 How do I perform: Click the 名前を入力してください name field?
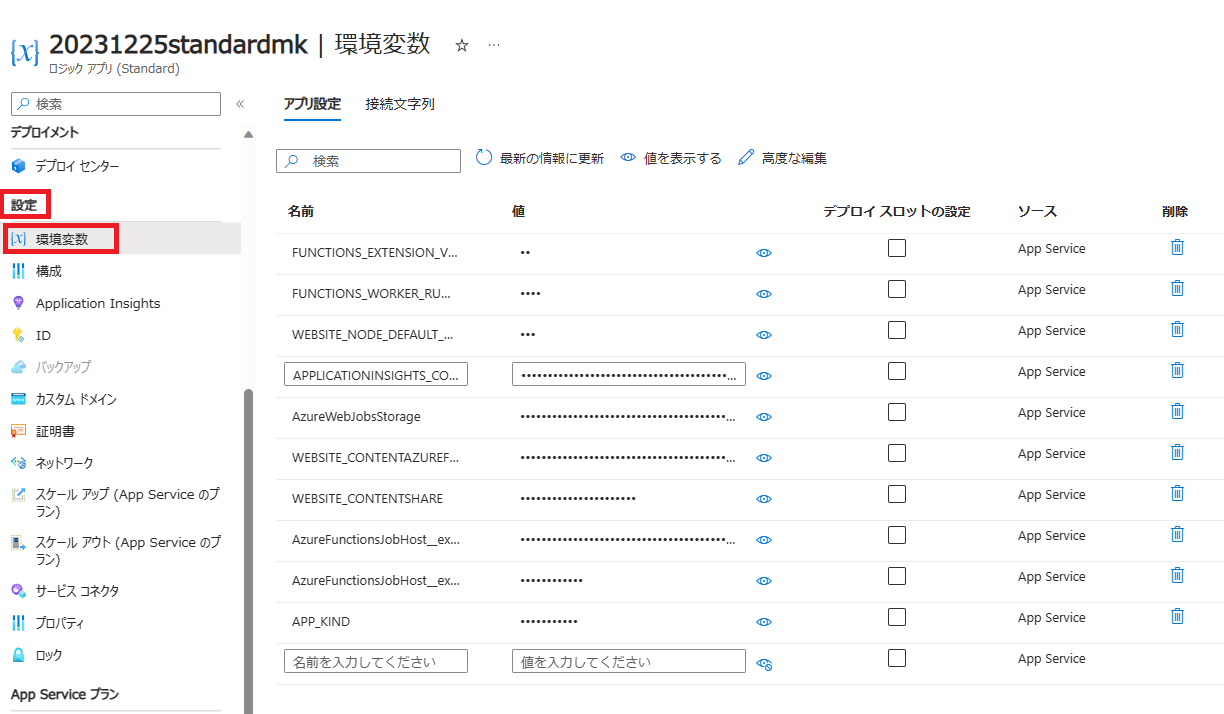pos(376,661)
